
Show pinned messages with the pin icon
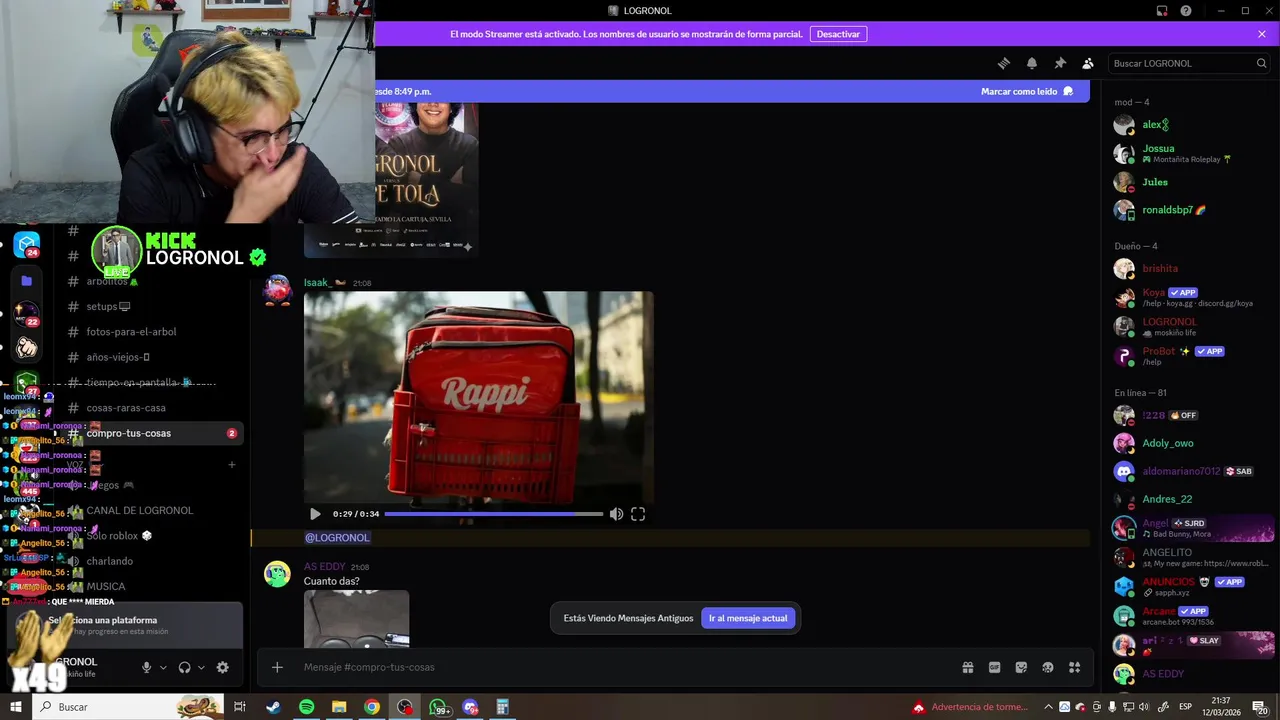coord(1060,63)
